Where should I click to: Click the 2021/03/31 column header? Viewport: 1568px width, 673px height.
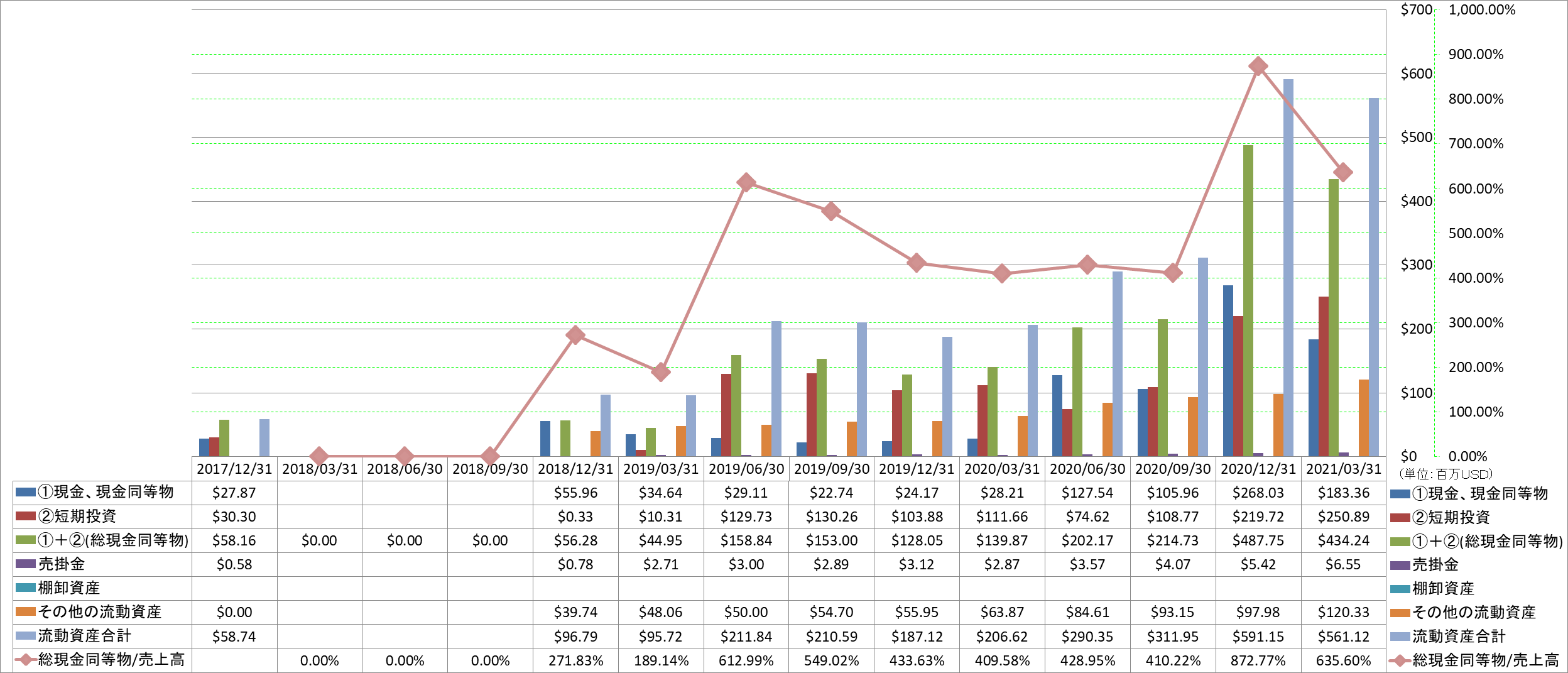pyautogui.click(x=1344, y=469)
